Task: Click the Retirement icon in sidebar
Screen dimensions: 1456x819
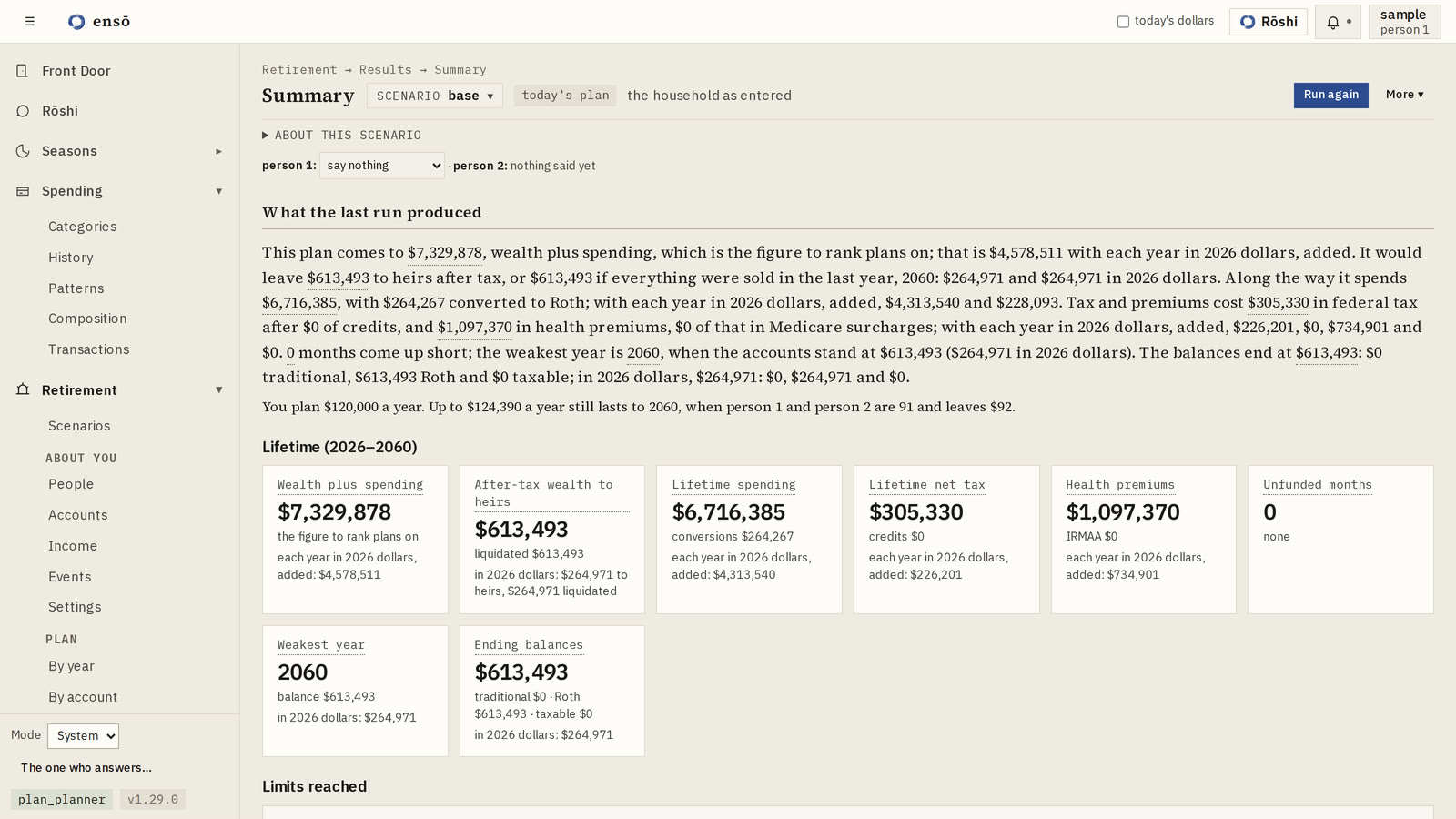Action: coord(23,389)
